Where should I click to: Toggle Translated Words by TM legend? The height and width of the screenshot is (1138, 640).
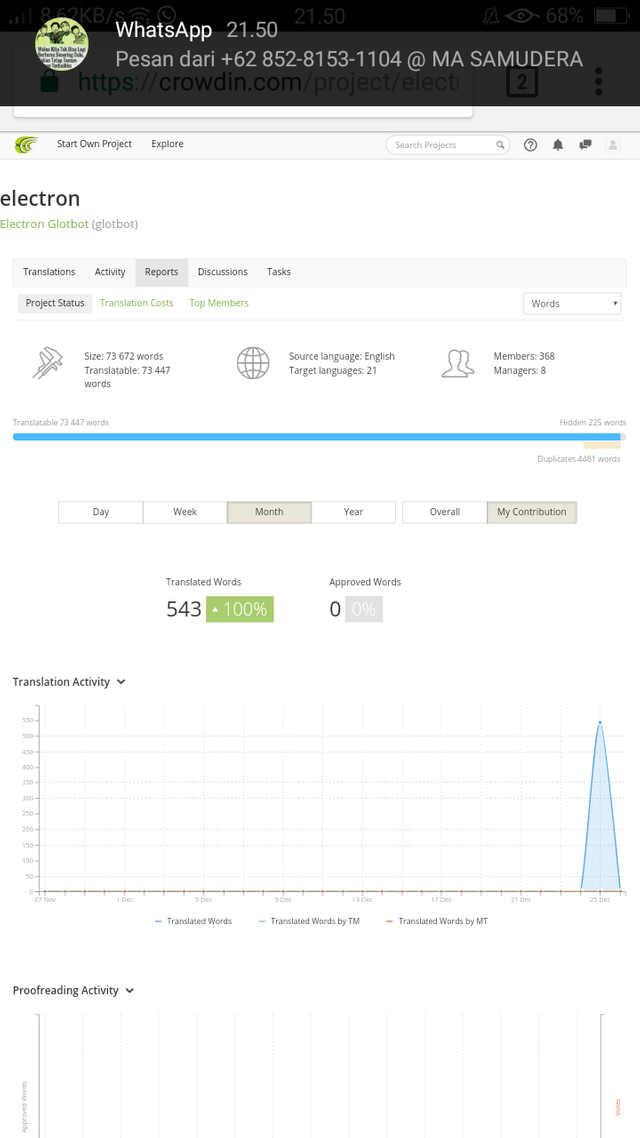click(x=309, y=920)
